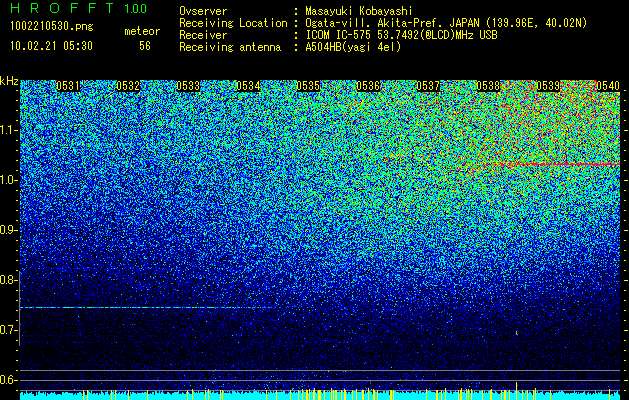Screen dimensions: 629x400
Task: Click the meteor count value 56
Action: pos(145,46)
